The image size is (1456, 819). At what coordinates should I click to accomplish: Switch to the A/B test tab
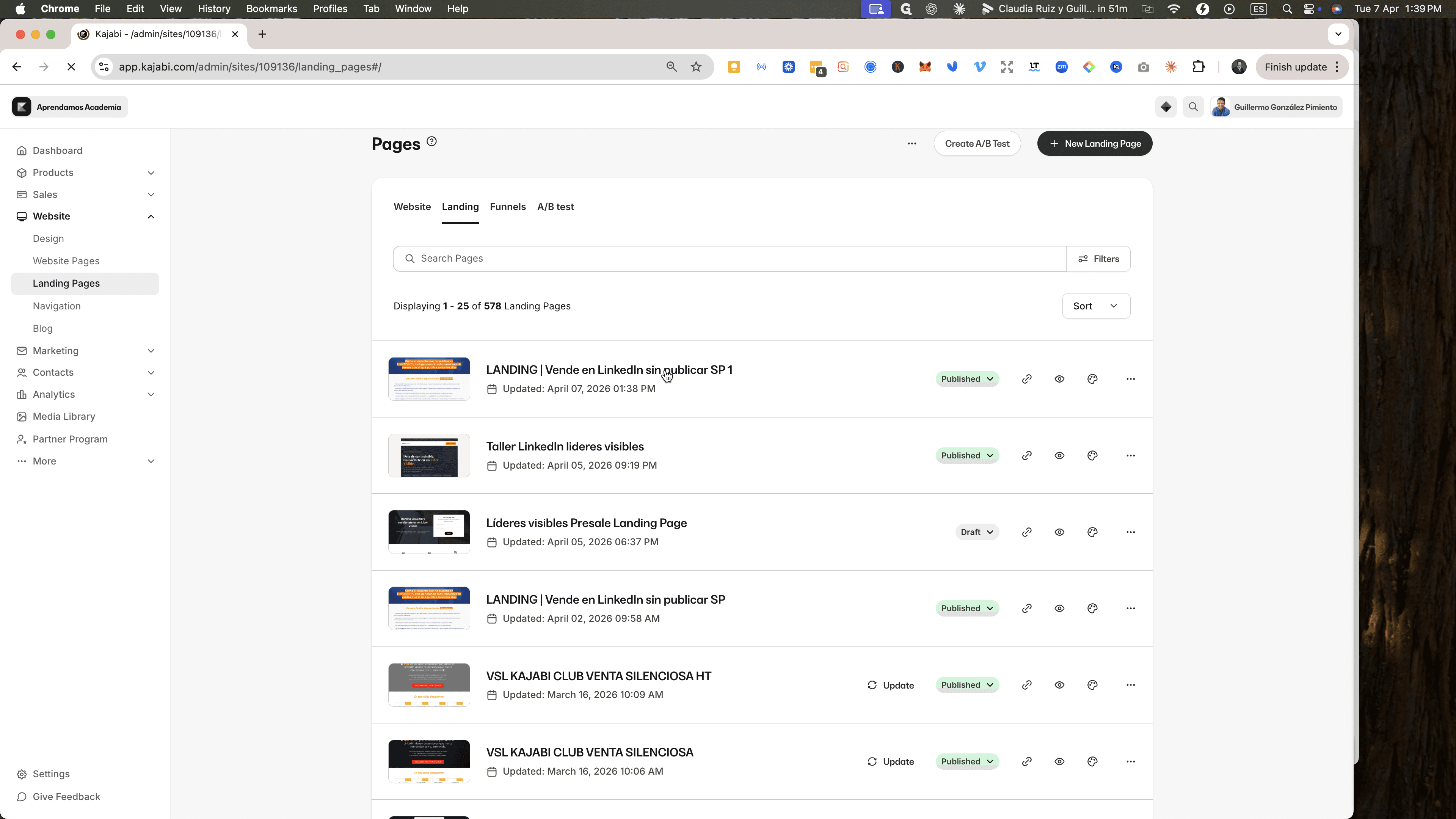tap(555, 207)
